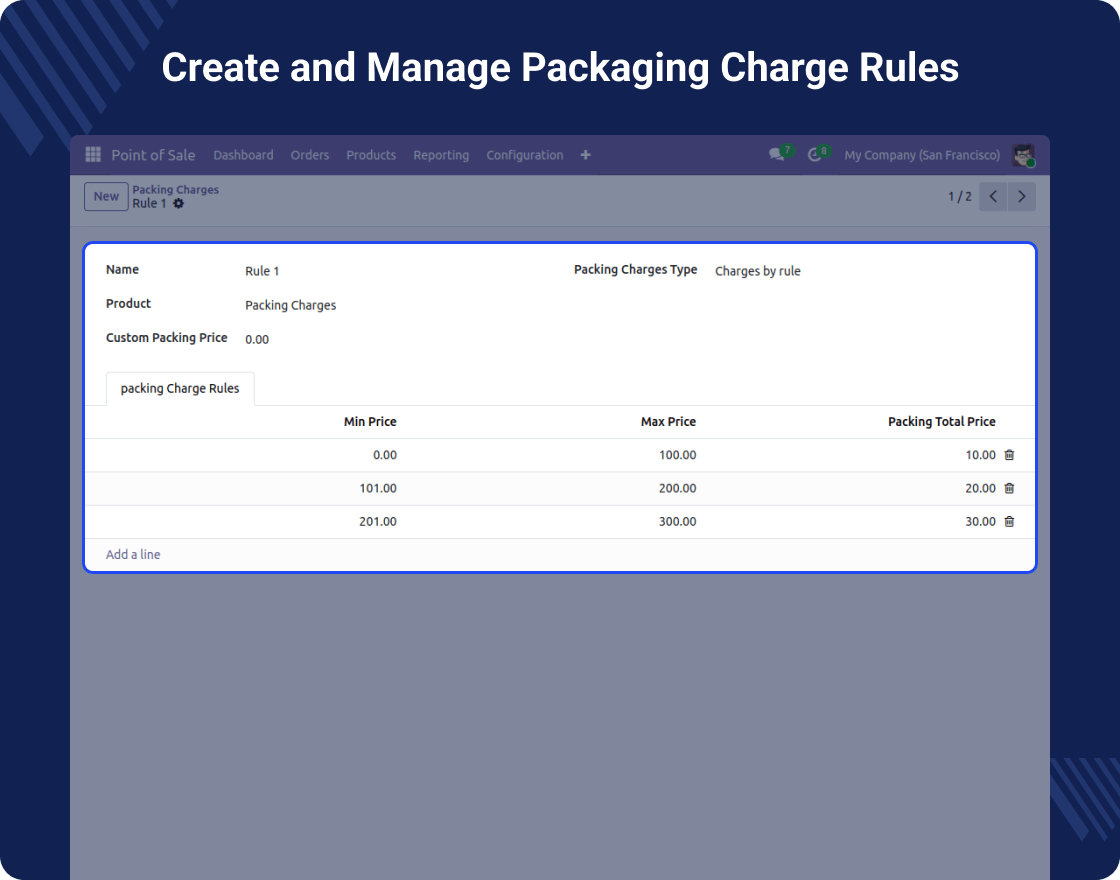Click the user avatar in navbar
Screen dimensions: 1120x880
(1022, 155)
